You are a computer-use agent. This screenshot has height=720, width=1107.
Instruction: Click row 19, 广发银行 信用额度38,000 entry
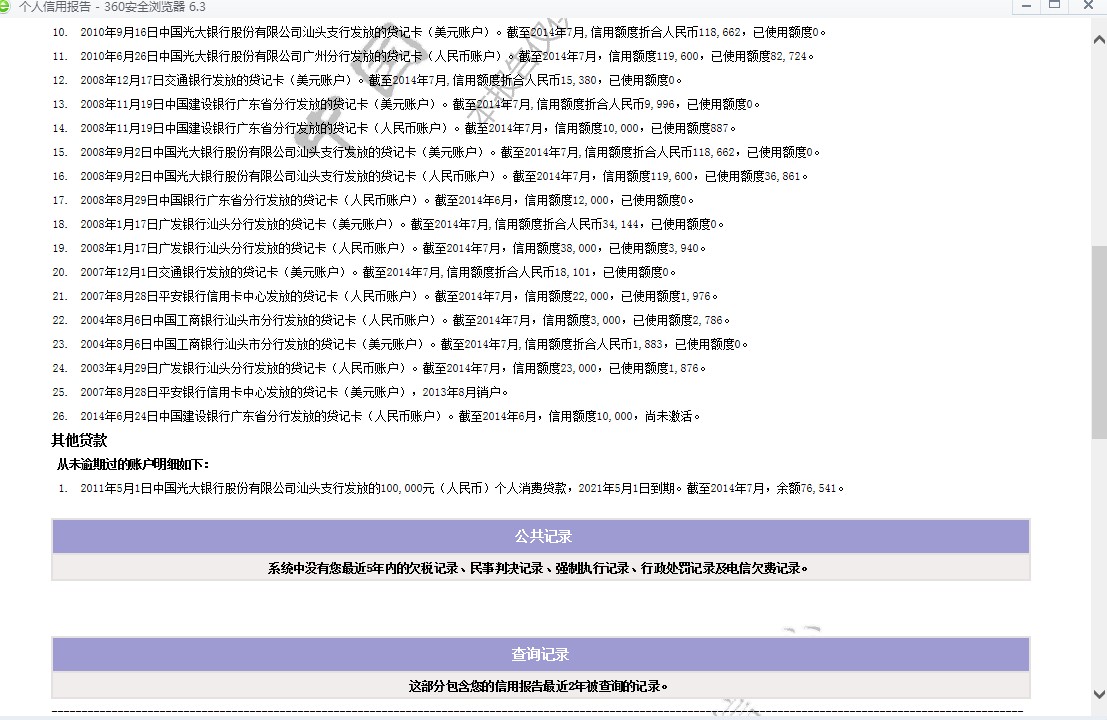[379, 248]
